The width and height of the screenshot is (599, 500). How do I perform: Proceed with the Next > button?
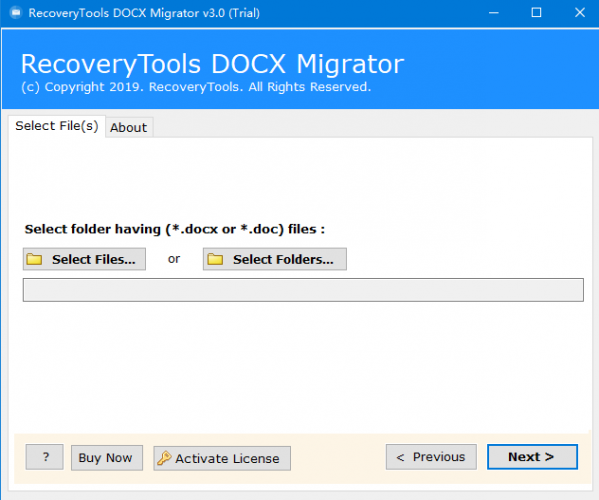[x=532, y=457]
